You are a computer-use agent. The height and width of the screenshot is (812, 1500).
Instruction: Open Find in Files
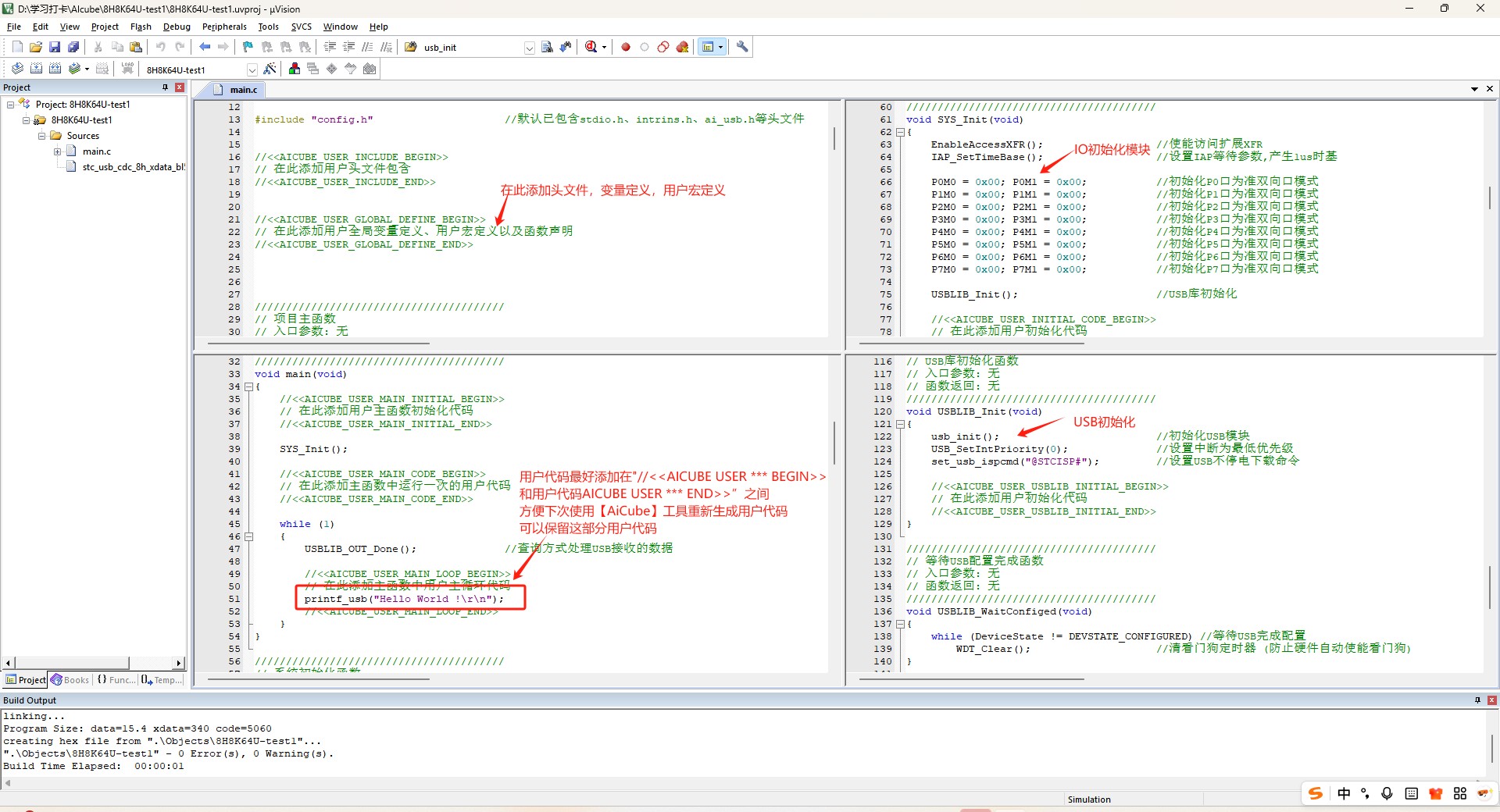point(411,47)
